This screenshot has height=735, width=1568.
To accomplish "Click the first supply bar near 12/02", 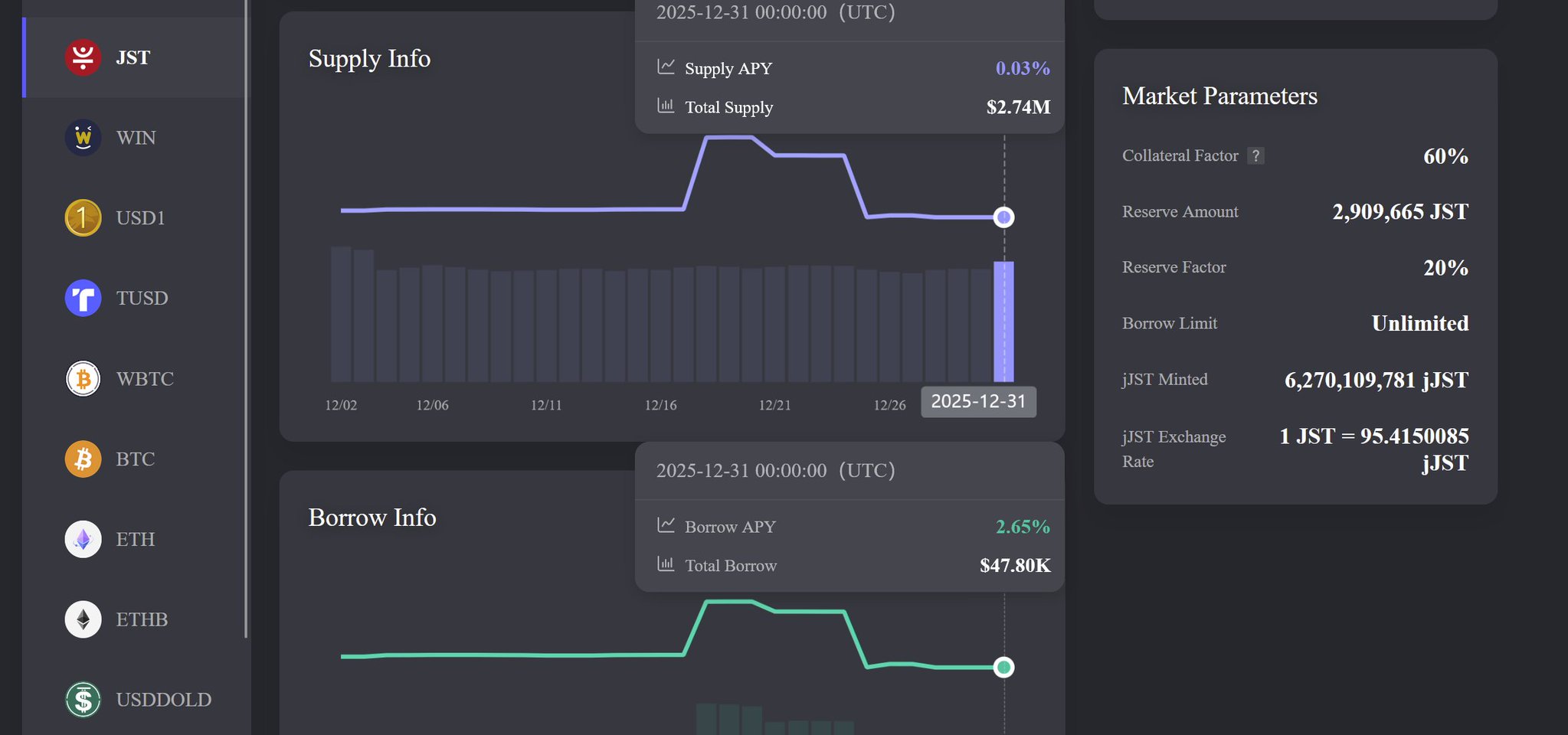I will pyautogui.click(x=341, y=314).
